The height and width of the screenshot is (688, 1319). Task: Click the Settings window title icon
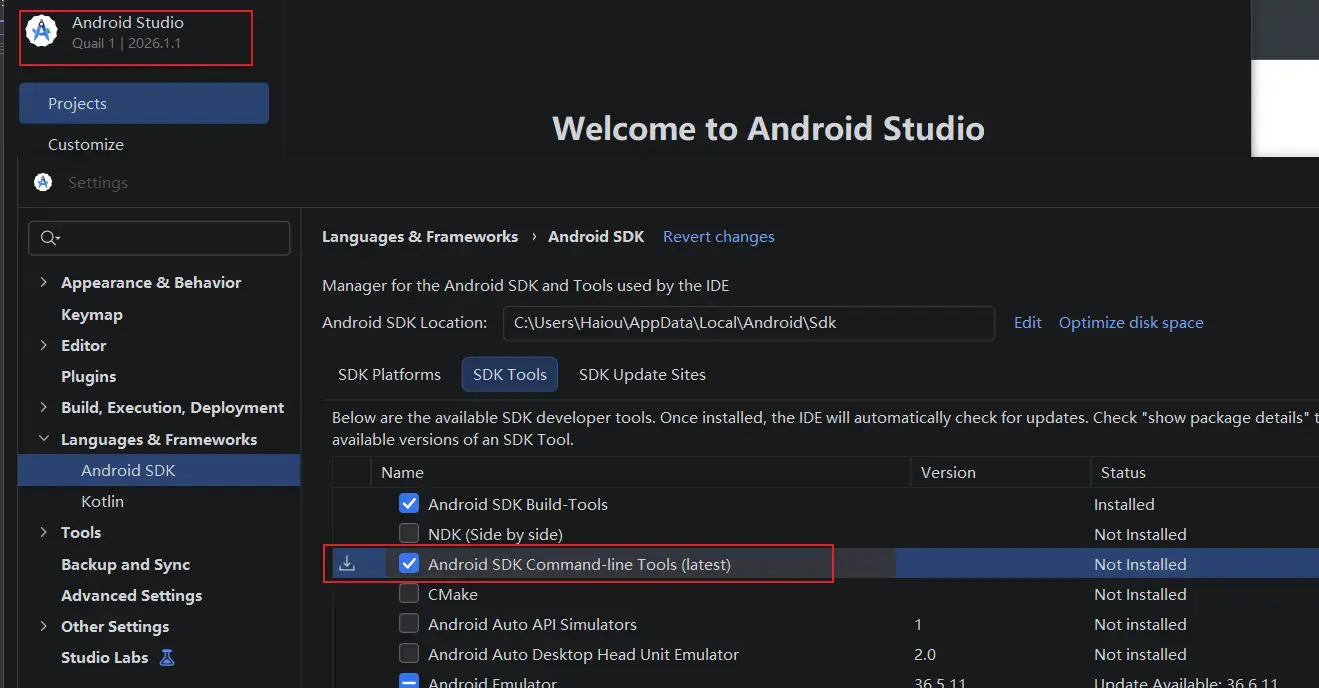43,182
